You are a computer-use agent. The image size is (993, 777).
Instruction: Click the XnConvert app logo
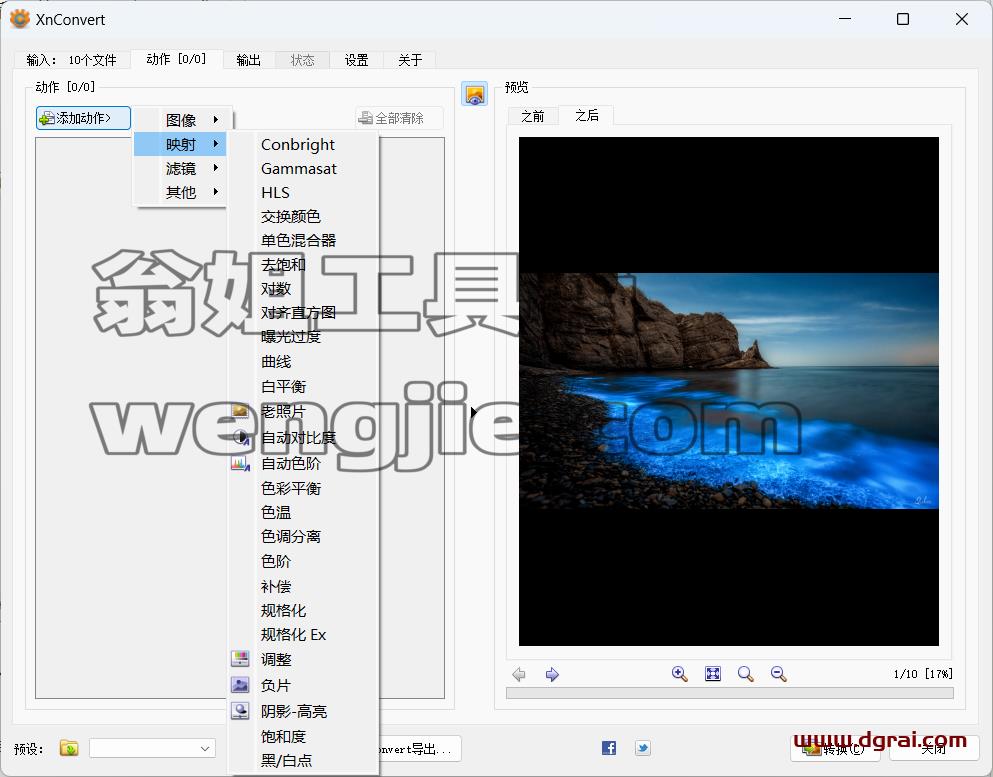(20, 19)
